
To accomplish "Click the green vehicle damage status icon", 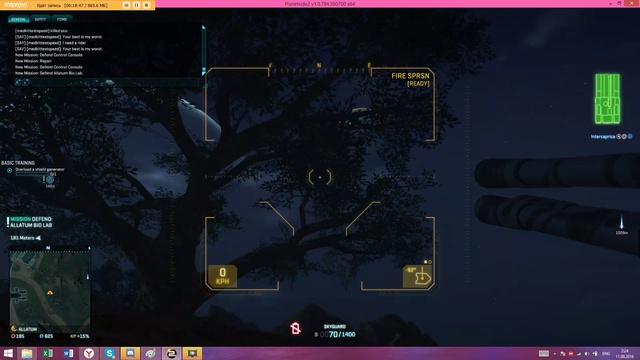I will 607,99.
